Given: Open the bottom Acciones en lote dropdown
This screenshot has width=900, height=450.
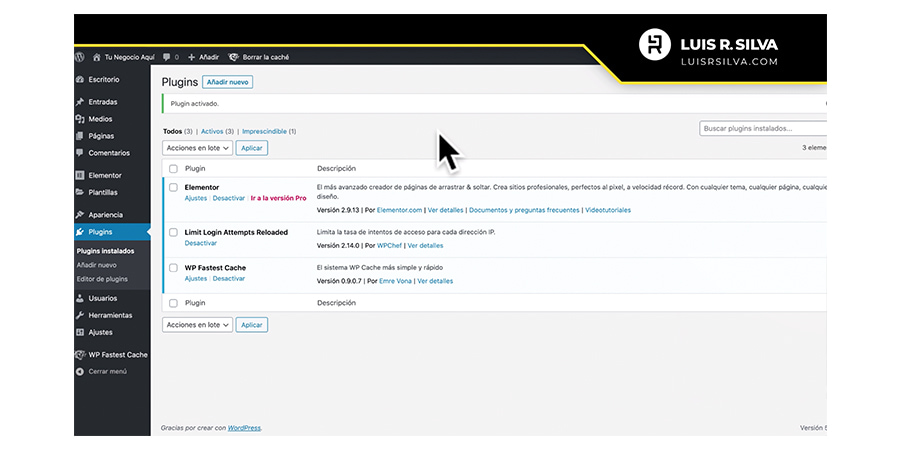Looking at the screenshot, I should (197, 325).
